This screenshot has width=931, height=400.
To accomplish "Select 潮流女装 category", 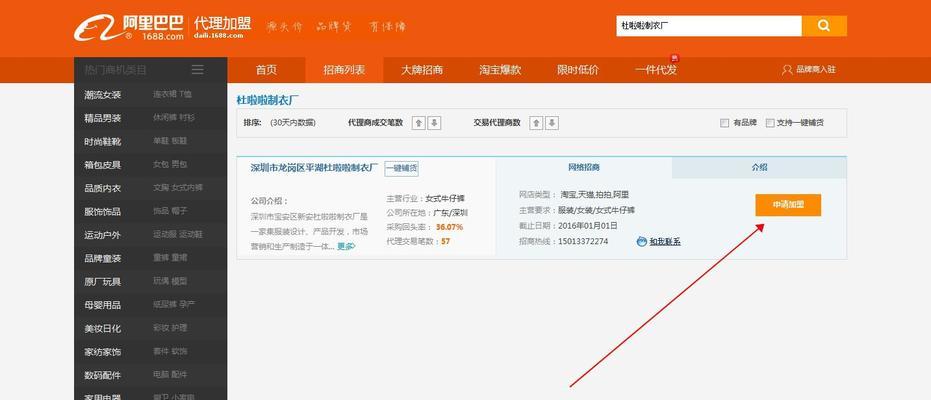I will coord(103,94).
